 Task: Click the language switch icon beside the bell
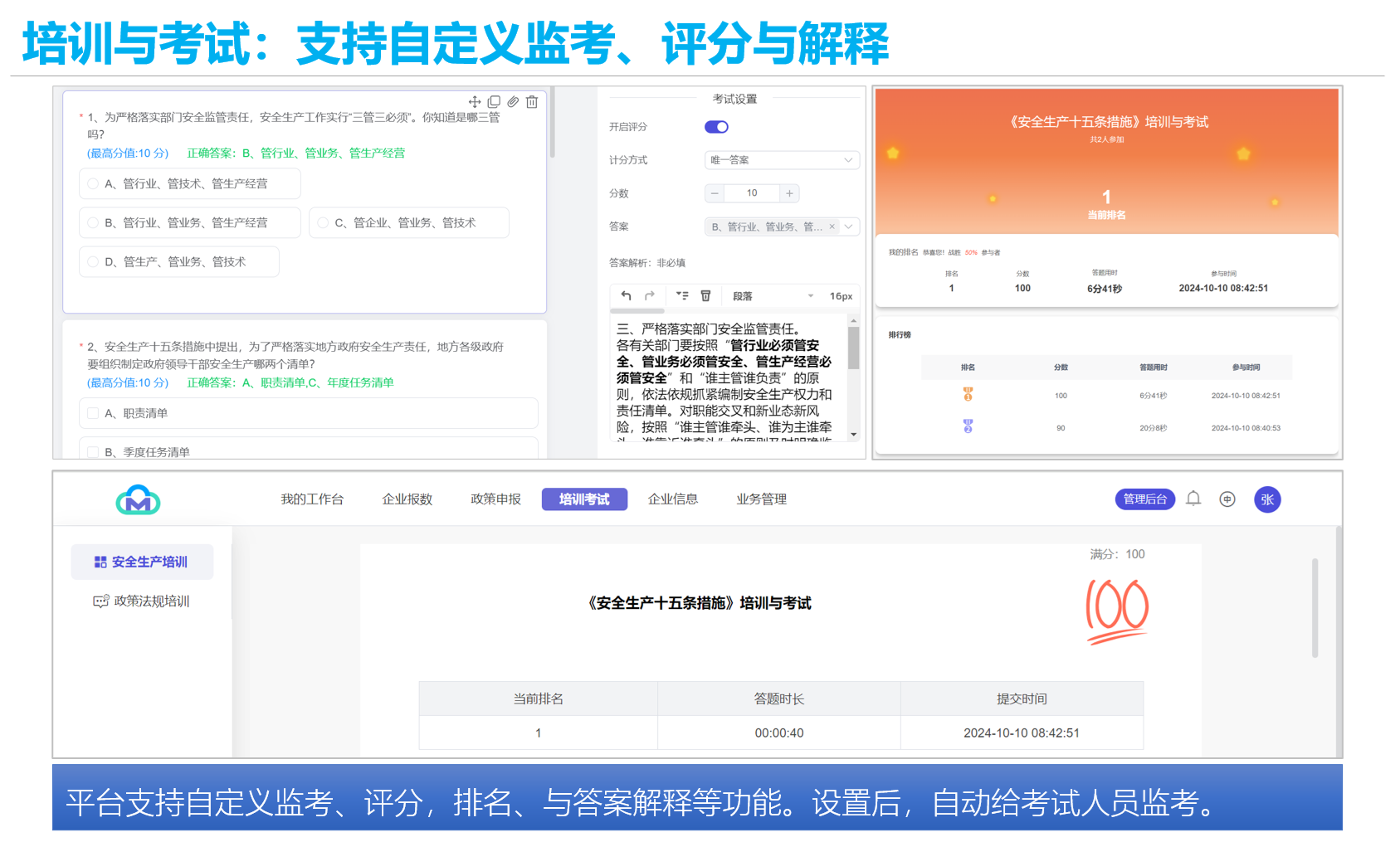coord(1227,499)
